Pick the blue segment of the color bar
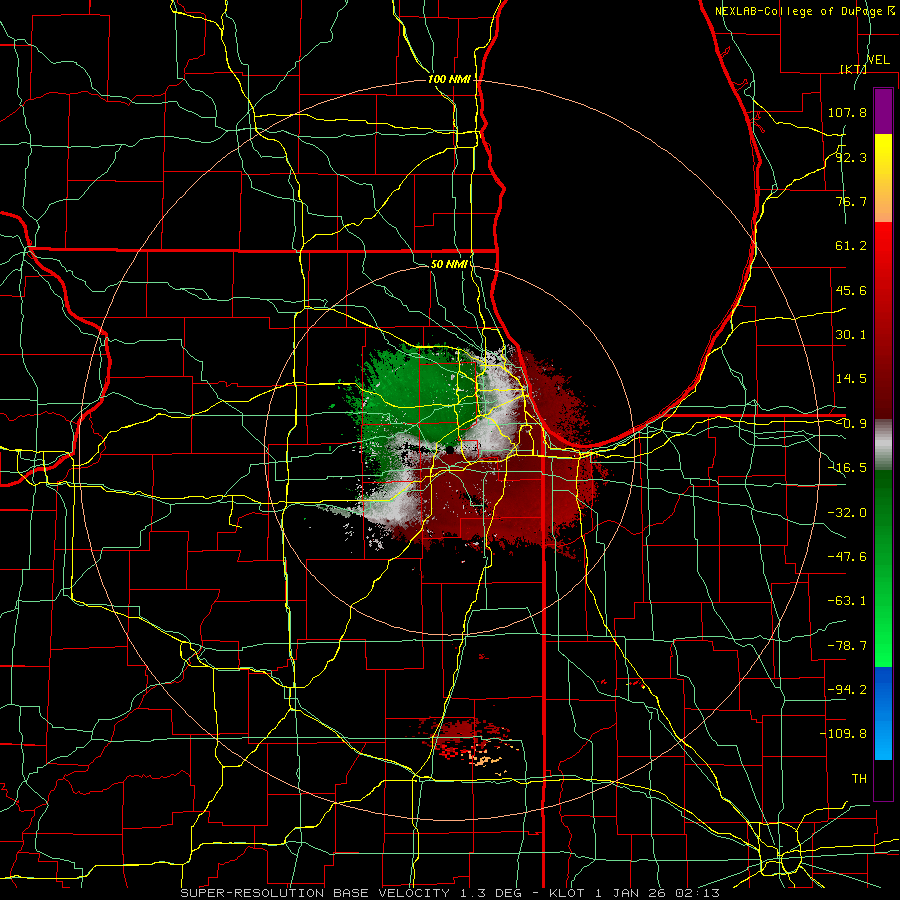The width and height of the screenshot is (900, 900). [883, 713]
